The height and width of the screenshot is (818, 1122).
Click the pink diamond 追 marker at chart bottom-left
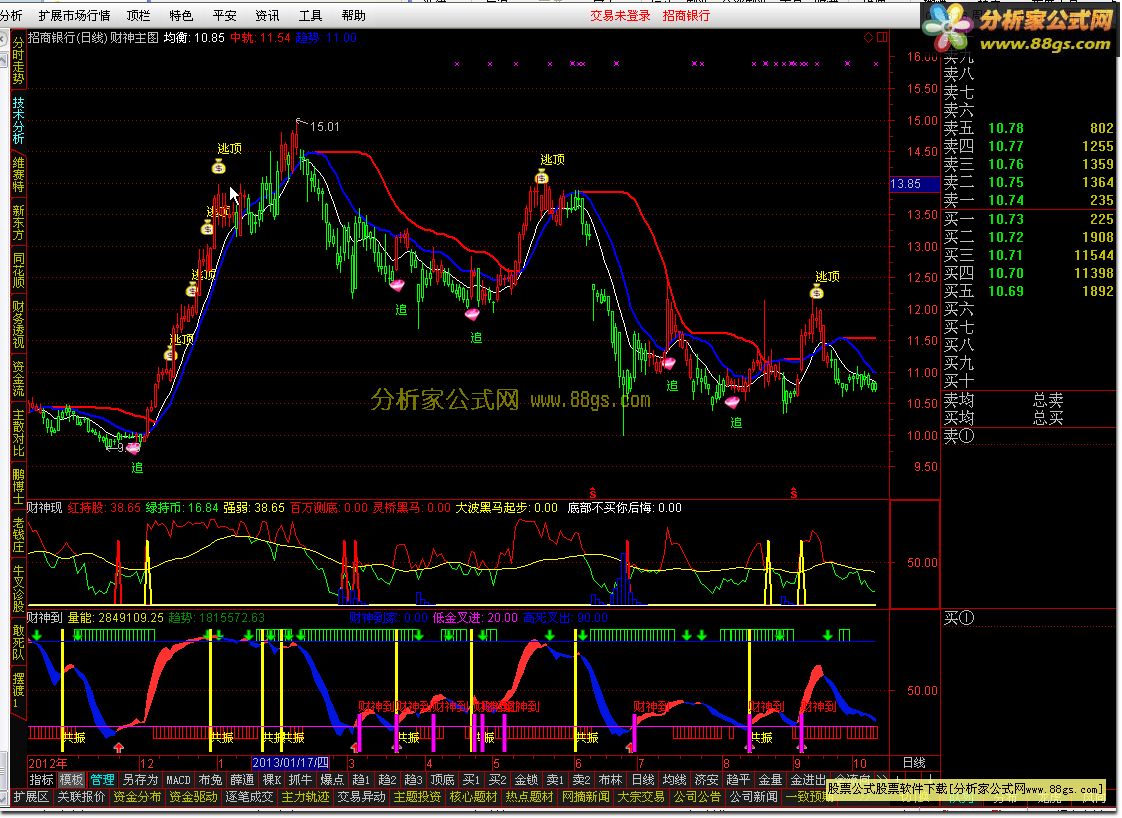click(x=133, y=449)
